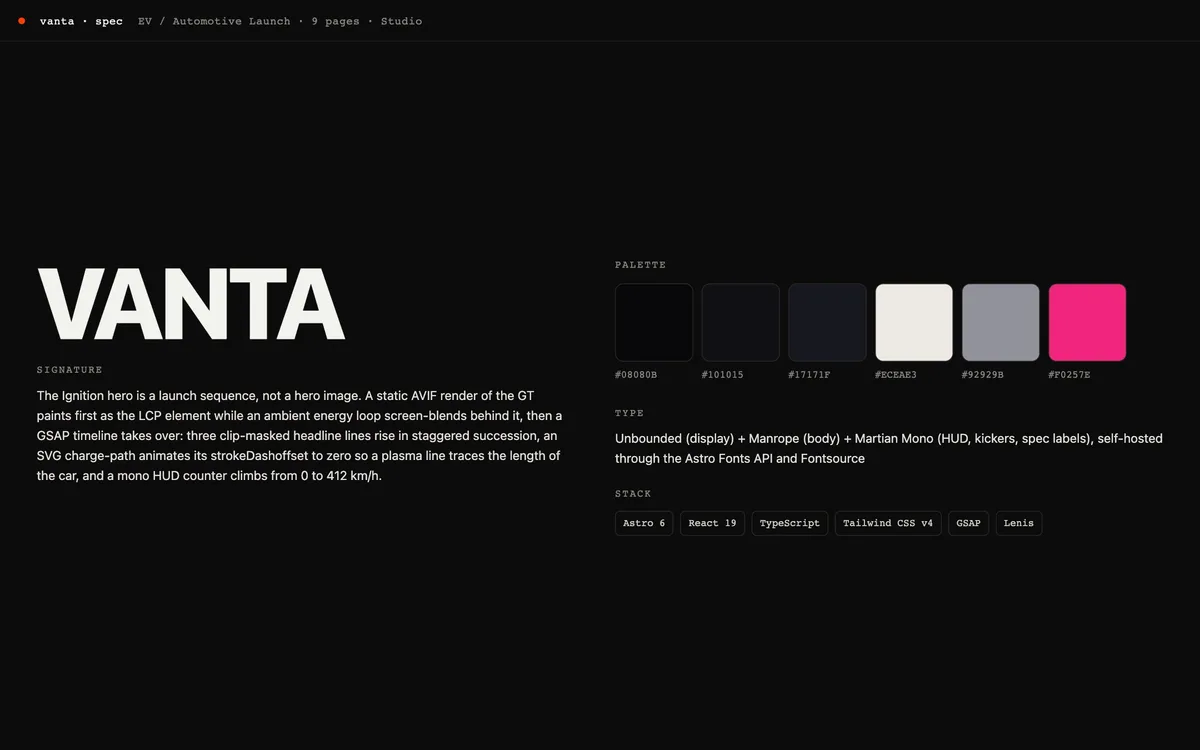Click the 'Studio' header text
Viewport: 1200px width, 750px height.
401,21
